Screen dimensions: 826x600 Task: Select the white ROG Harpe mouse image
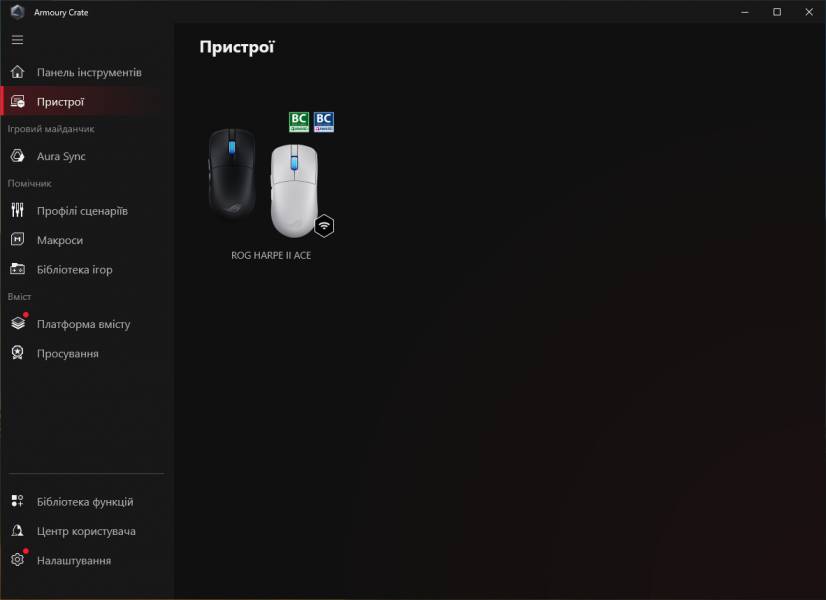point(294,191)
